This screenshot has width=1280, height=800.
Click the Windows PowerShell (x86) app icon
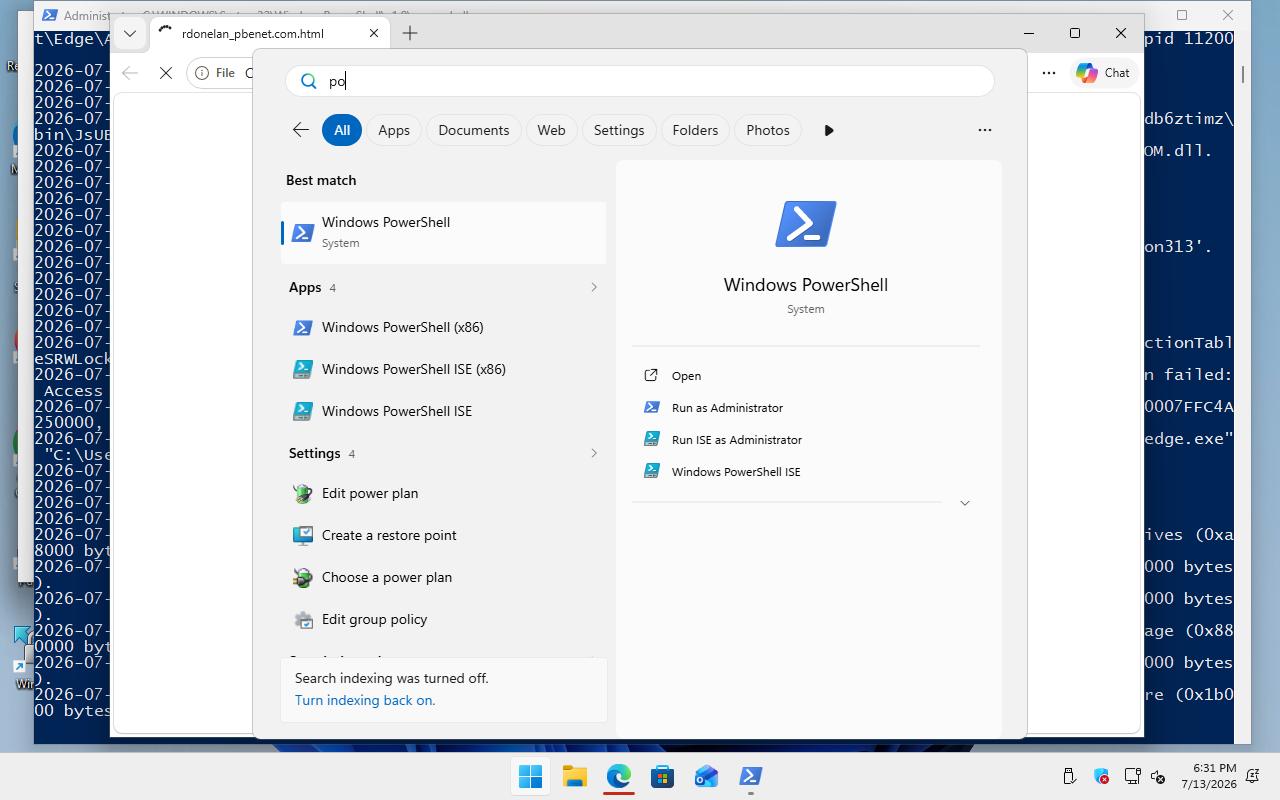point(302,328)
